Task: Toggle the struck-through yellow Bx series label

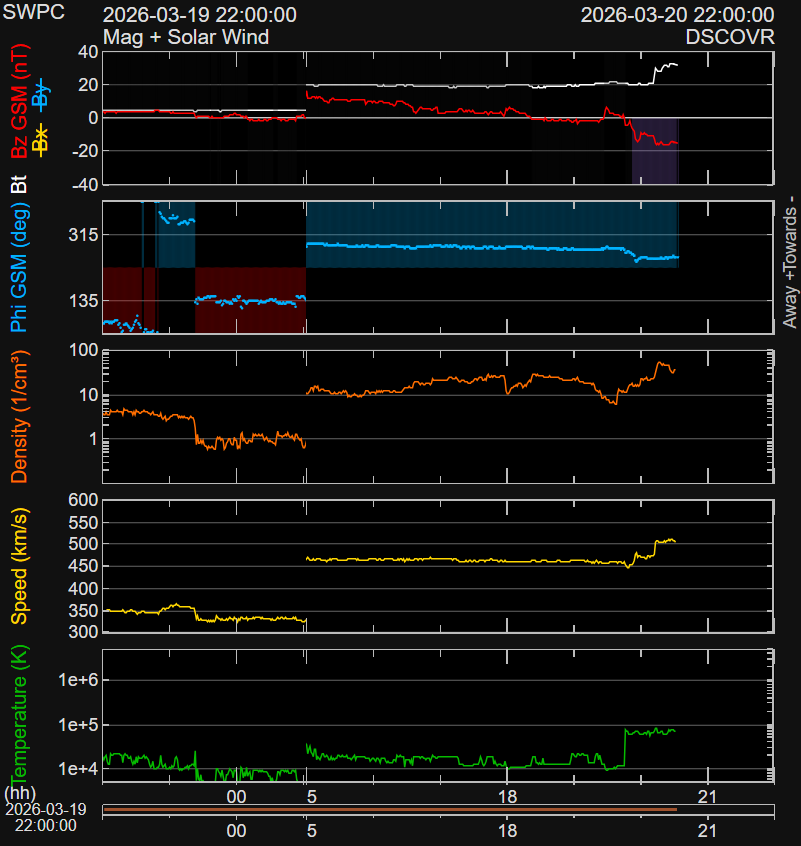Action: (41, 139)
